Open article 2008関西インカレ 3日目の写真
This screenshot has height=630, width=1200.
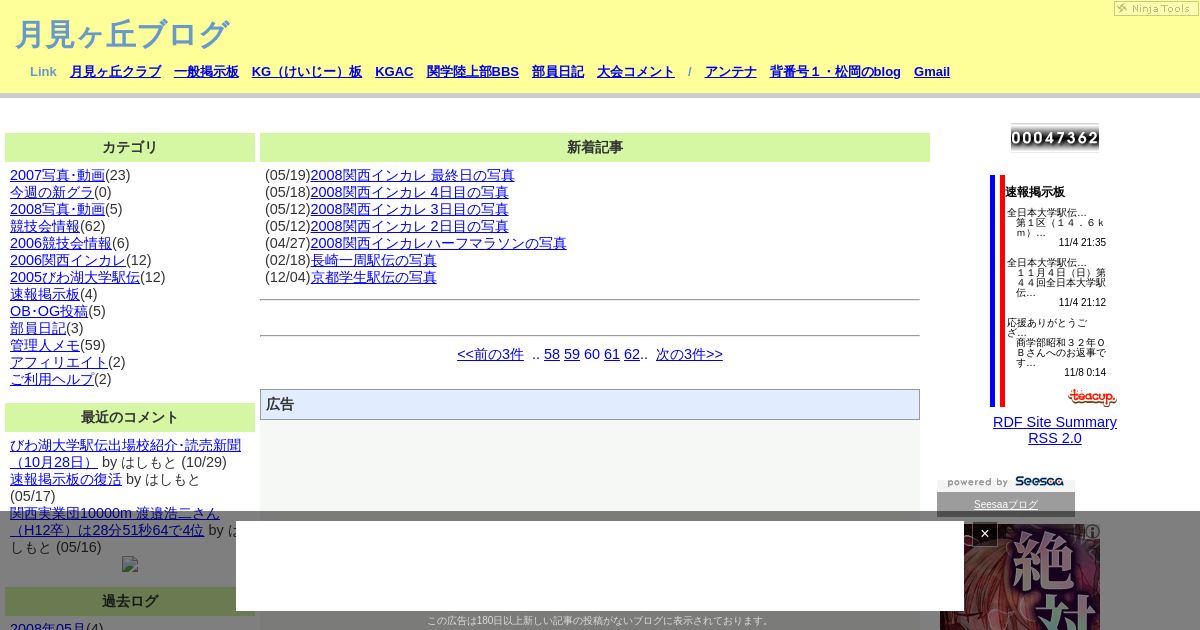pyautogui.click(x=409, y=209)
